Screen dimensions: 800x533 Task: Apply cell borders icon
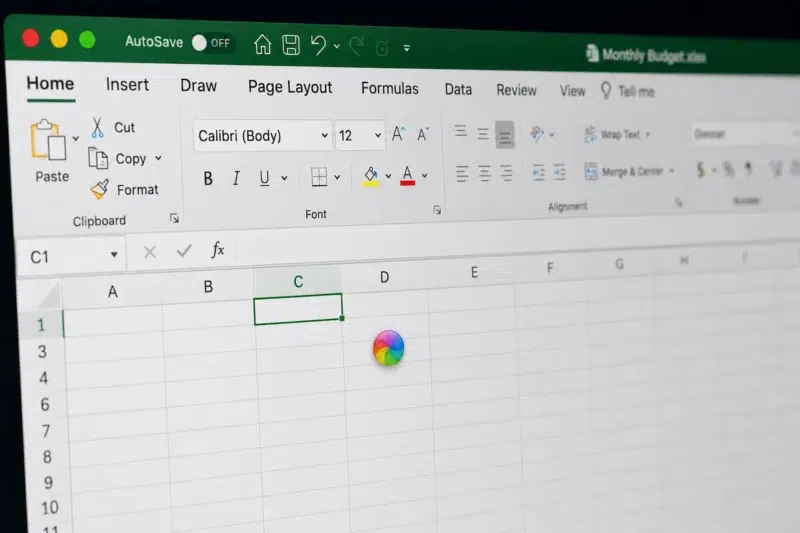pyautogui.click(x=319, y=177)
